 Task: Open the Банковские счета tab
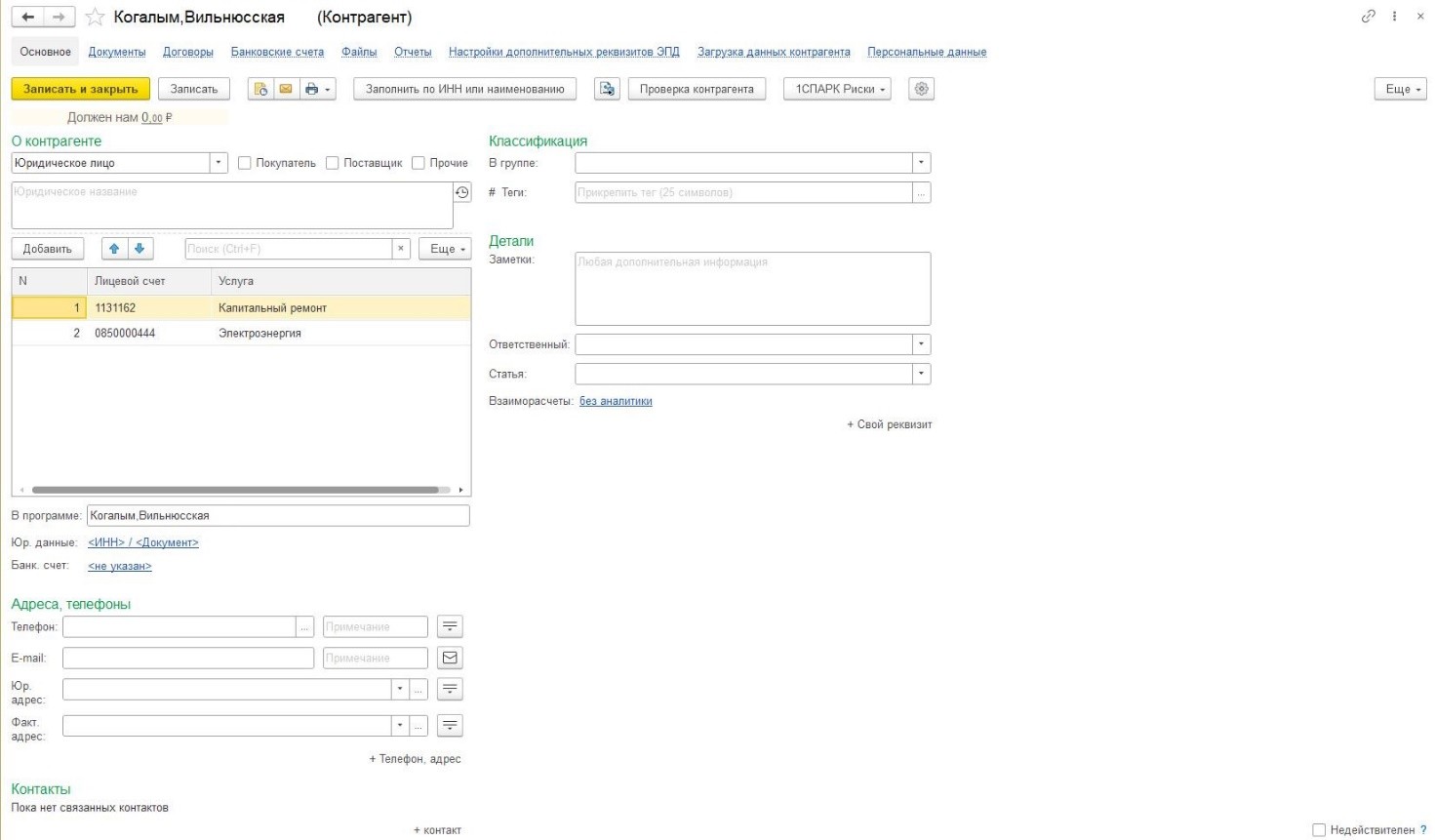pos(277,52)
